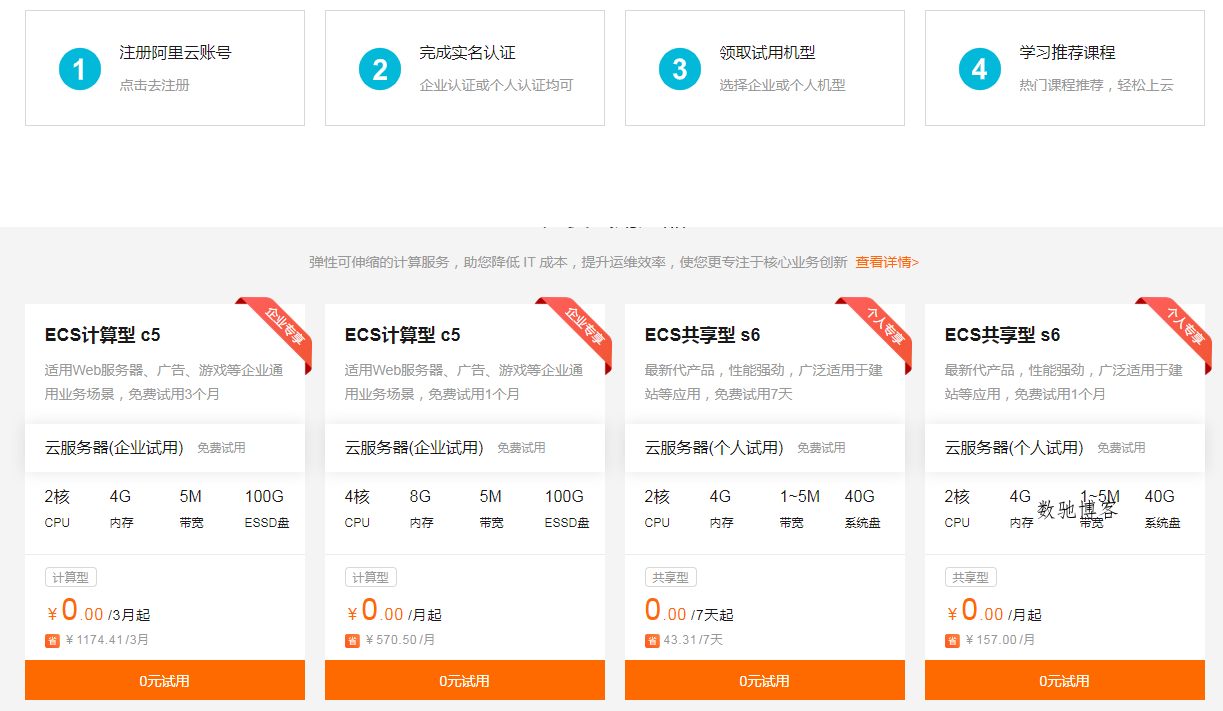Click 5M 带宽 on the 2核 c5 card
The image size is (1223, 711).
(191, 508)
